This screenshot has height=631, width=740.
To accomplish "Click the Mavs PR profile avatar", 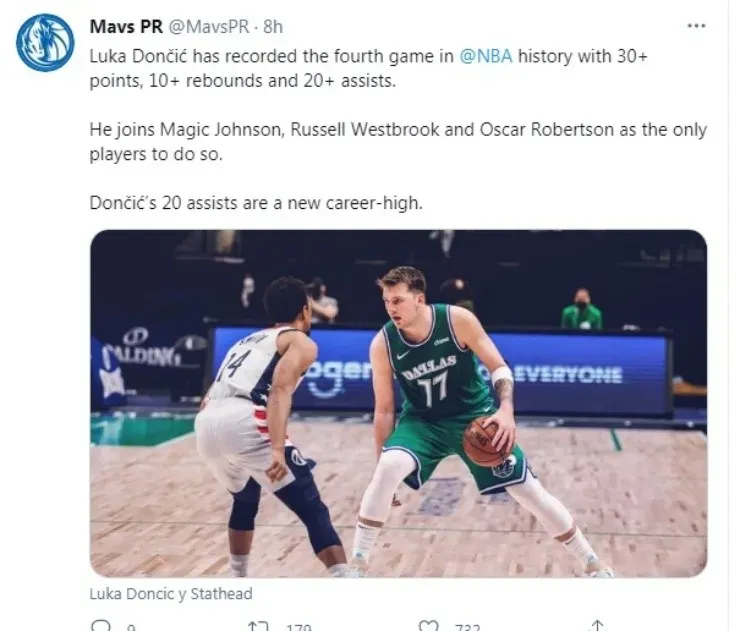I will (x=45, y=42).
